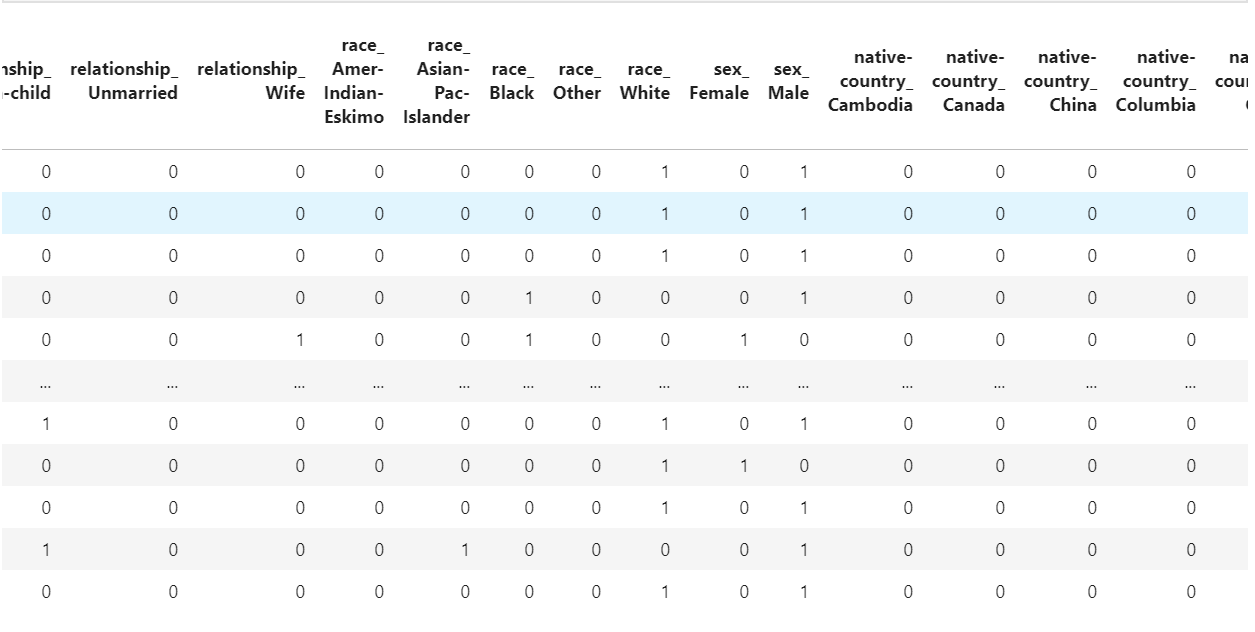Select the 1 value in race_Asian-Pac-Islander column
This screenshot has height=632, width=1255.
pos(465,550)
